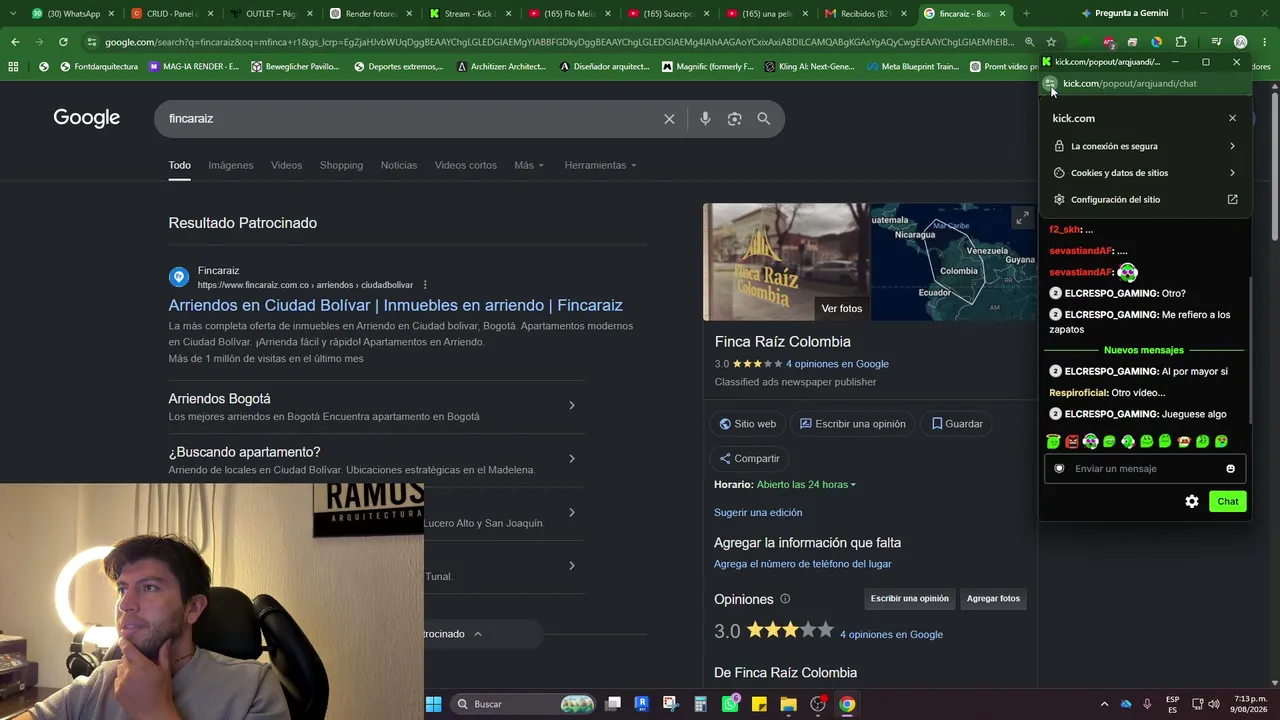Show hidden system tray icons
Image resolution: width=1280 pixels, height=720 pixels.
click(x=1104, y=704)
